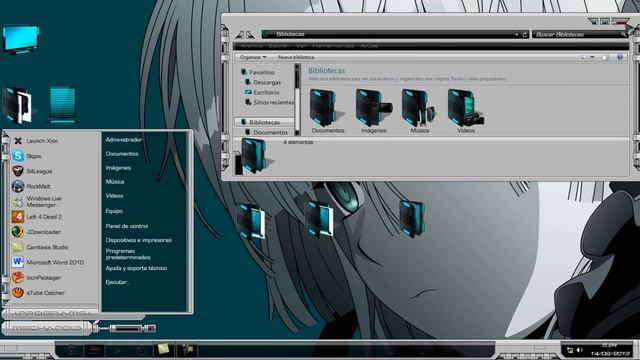Open Programas predeterminados

128,254
